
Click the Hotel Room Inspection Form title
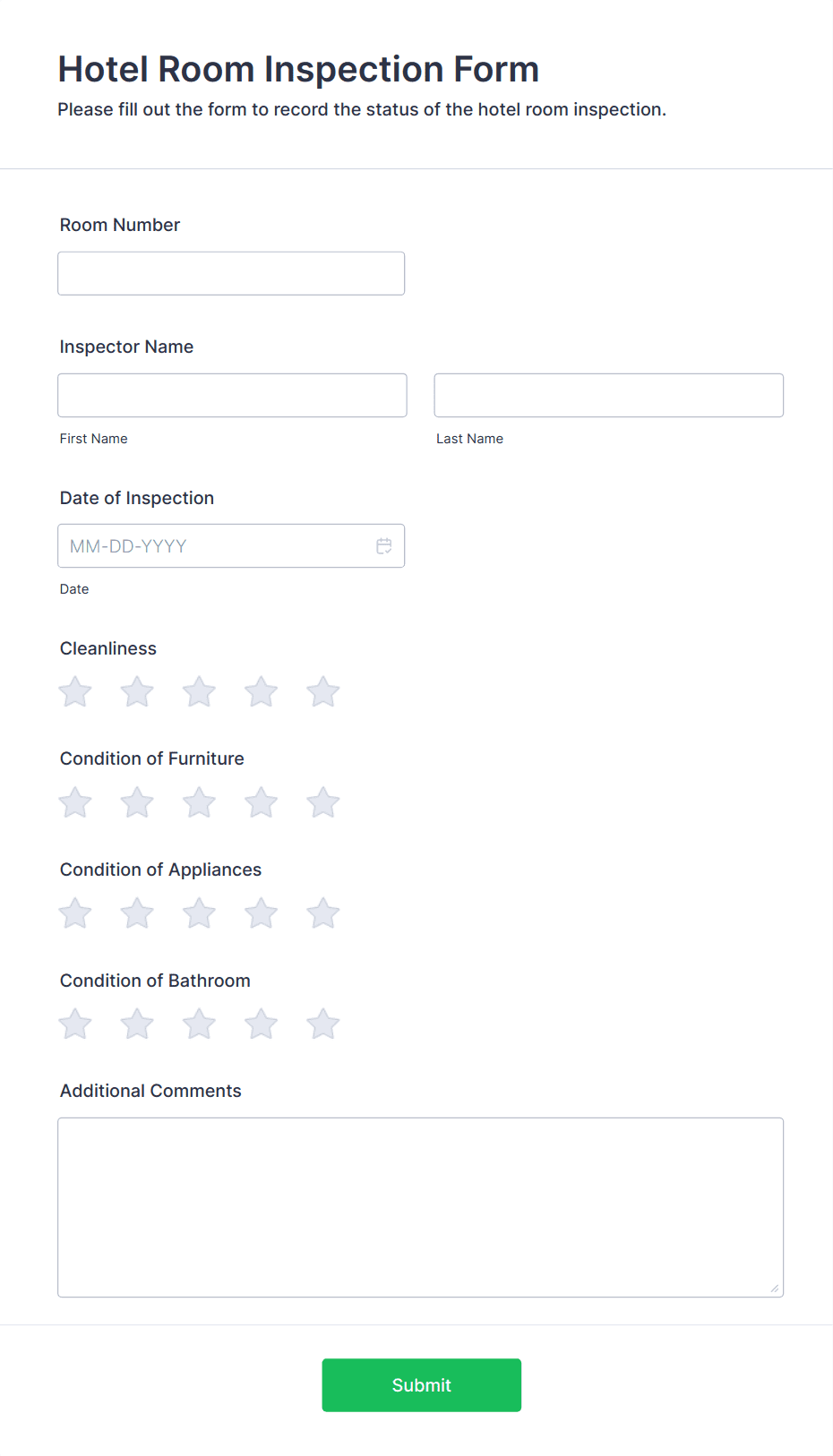click(298, 68)
